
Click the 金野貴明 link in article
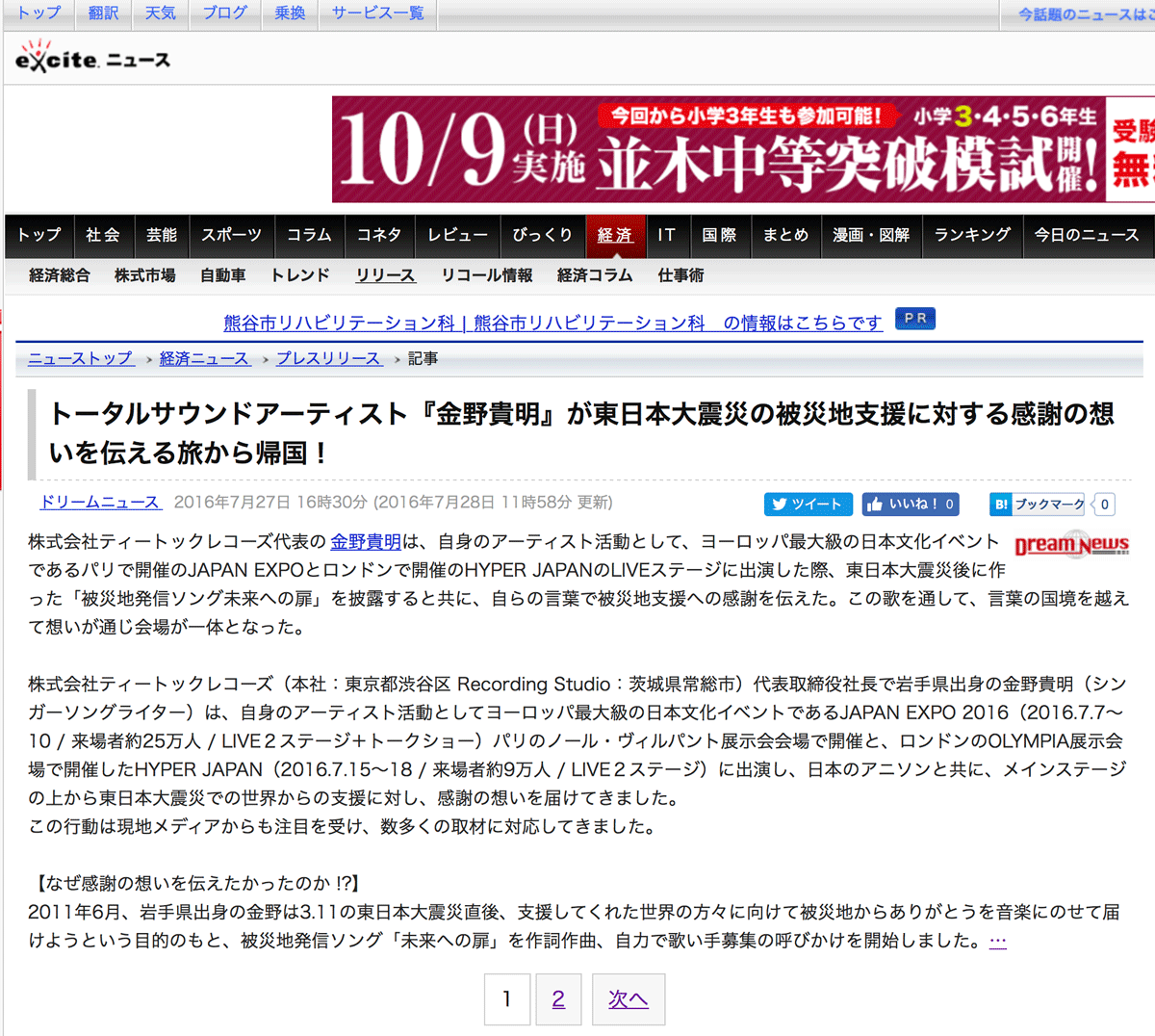pyautogui.click(x=365, y=542)
